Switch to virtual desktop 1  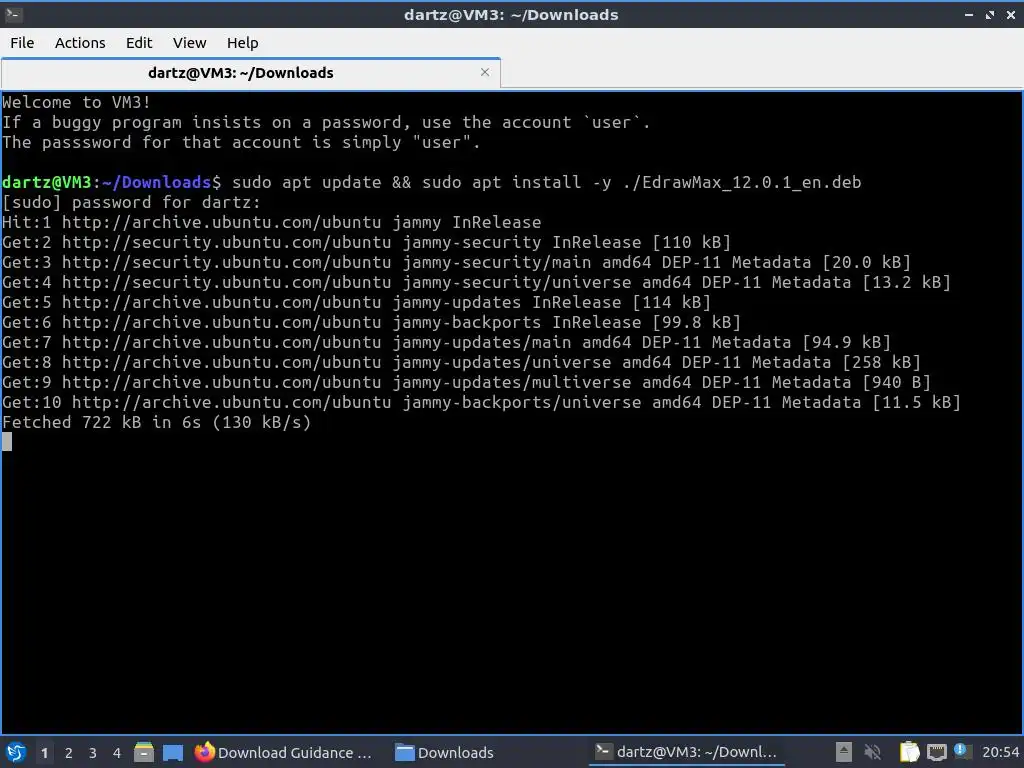[44, 753]
